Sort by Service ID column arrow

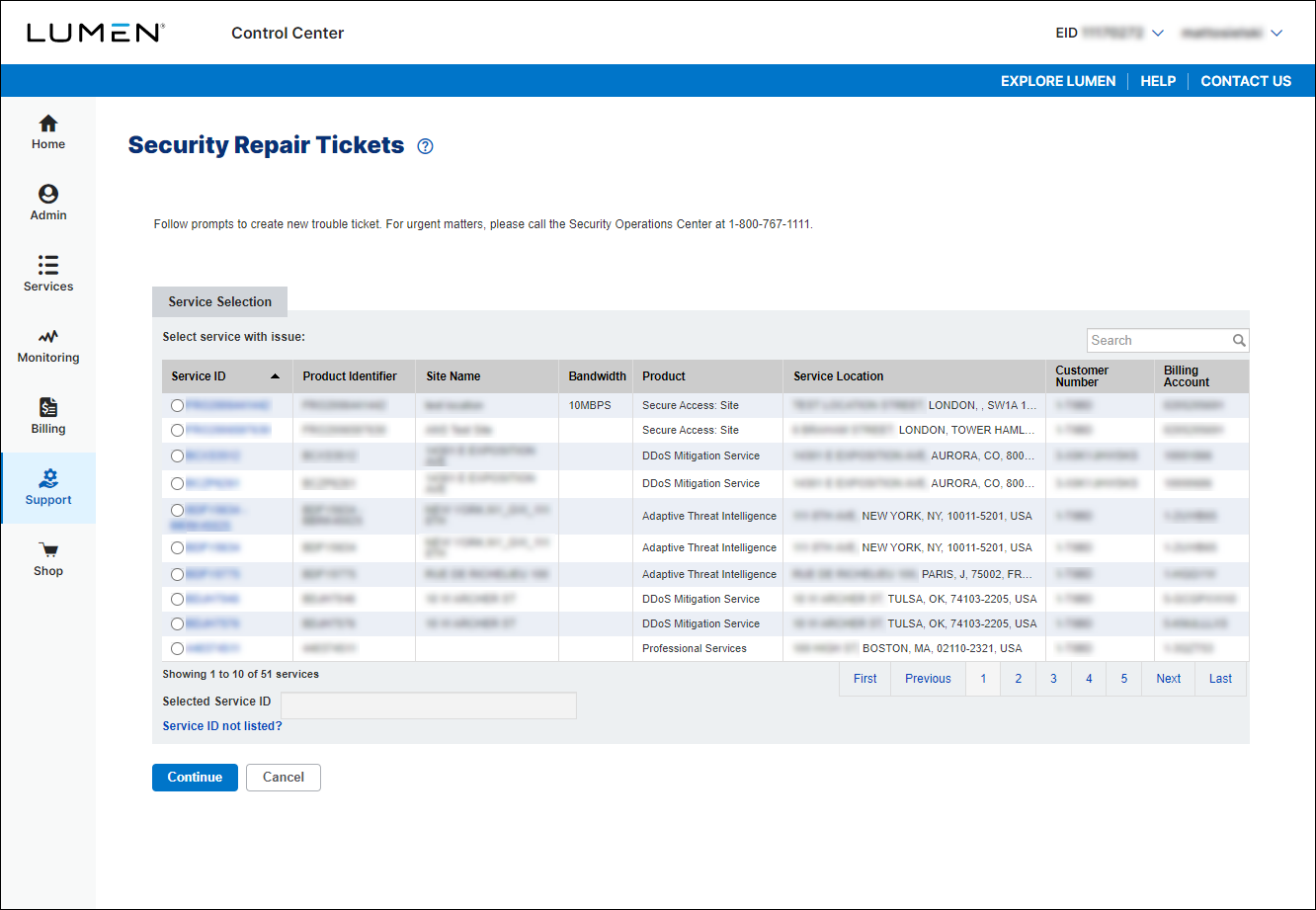275,376
